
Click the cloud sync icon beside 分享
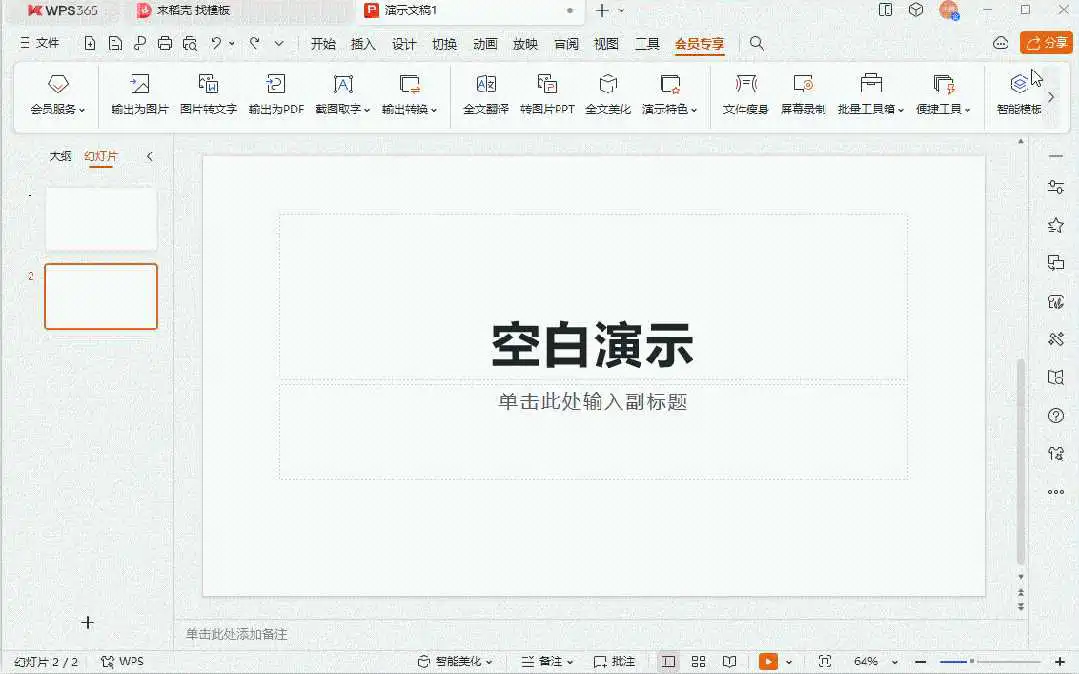pyautogui.click(x=1001, y=43)
